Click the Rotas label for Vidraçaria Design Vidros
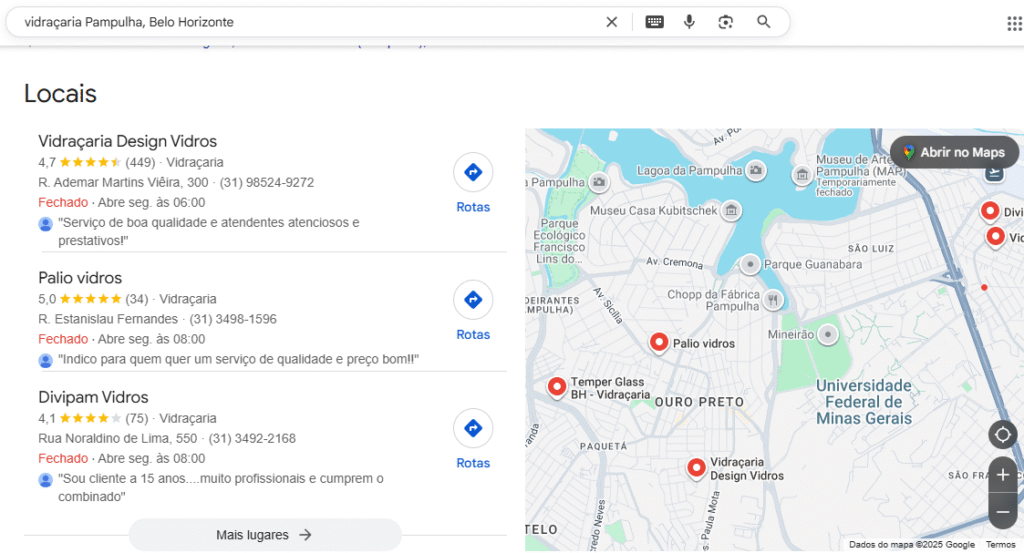The image size is (1024, 553). pos(473,207)
